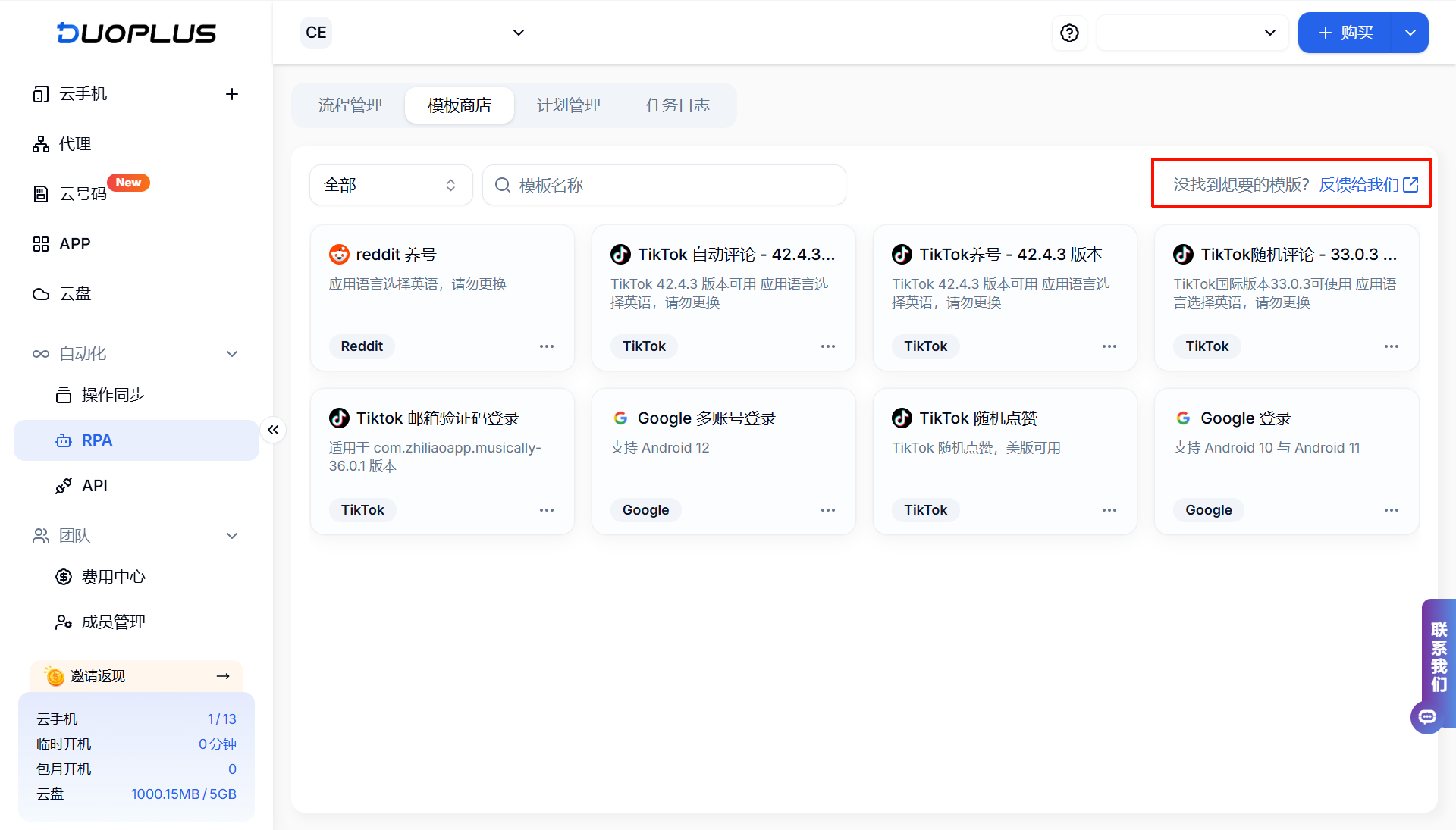
Task: Collapse the 团队 group
Action: [x=232, y=536]
